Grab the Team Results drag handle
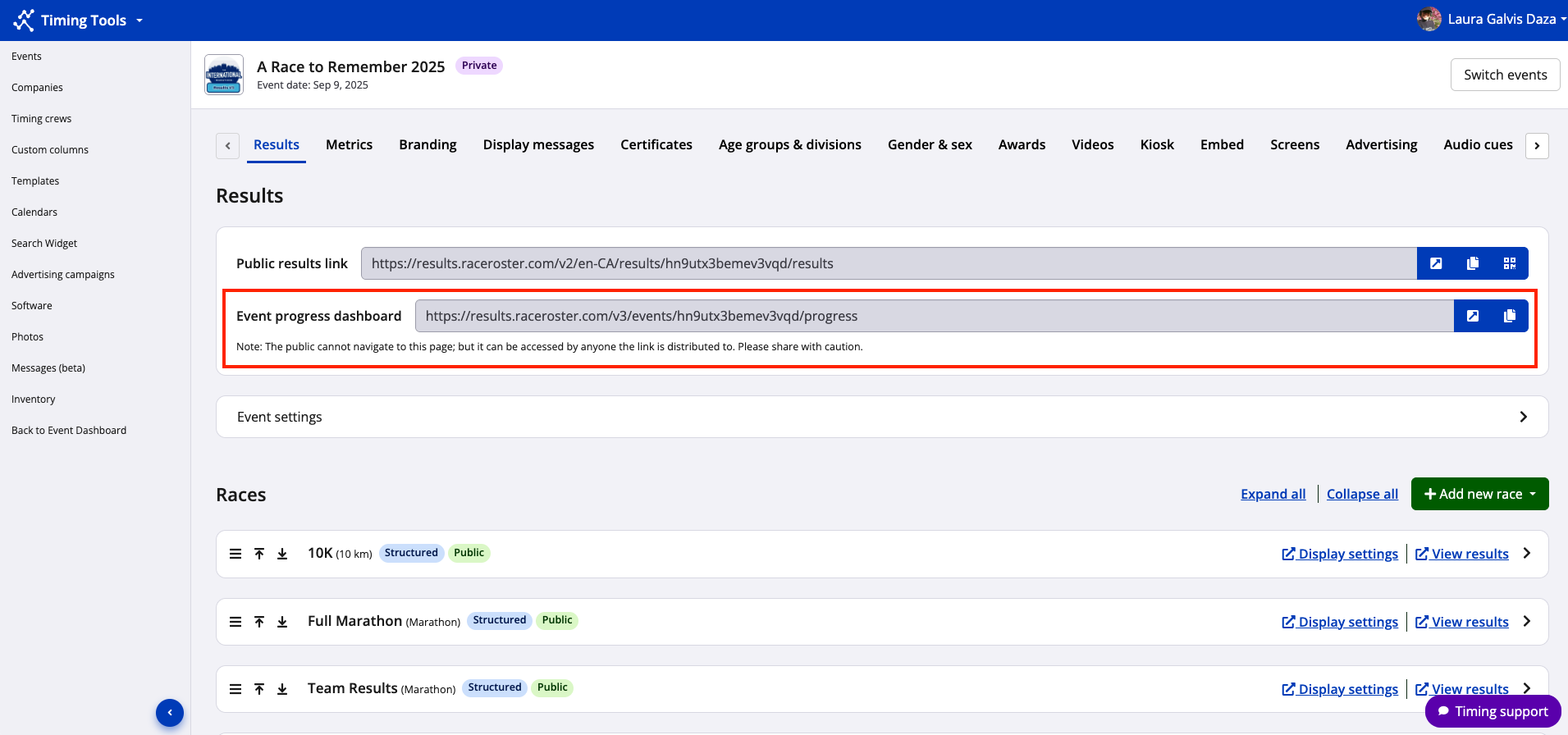 (235, 689)
